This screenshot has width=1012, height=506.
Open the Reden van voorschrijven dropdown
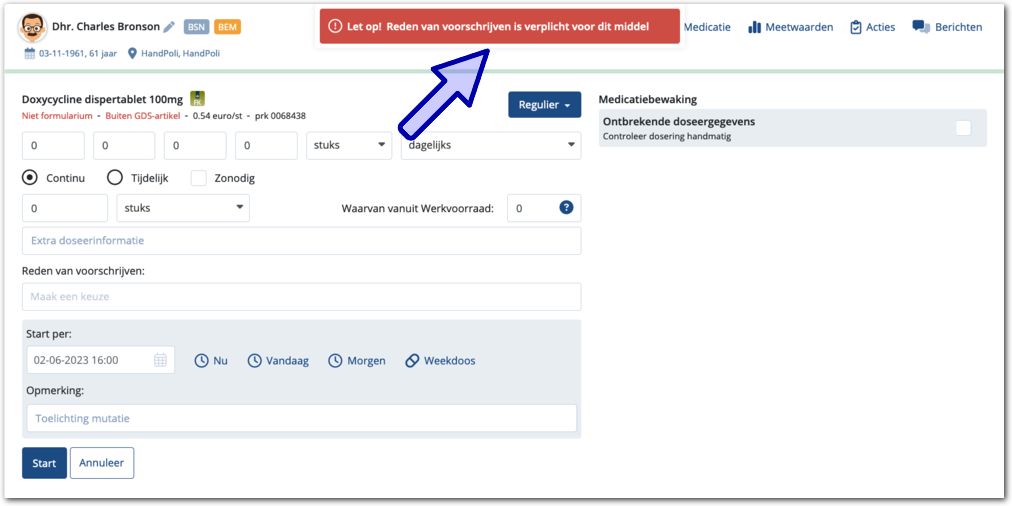coord(301,297)
